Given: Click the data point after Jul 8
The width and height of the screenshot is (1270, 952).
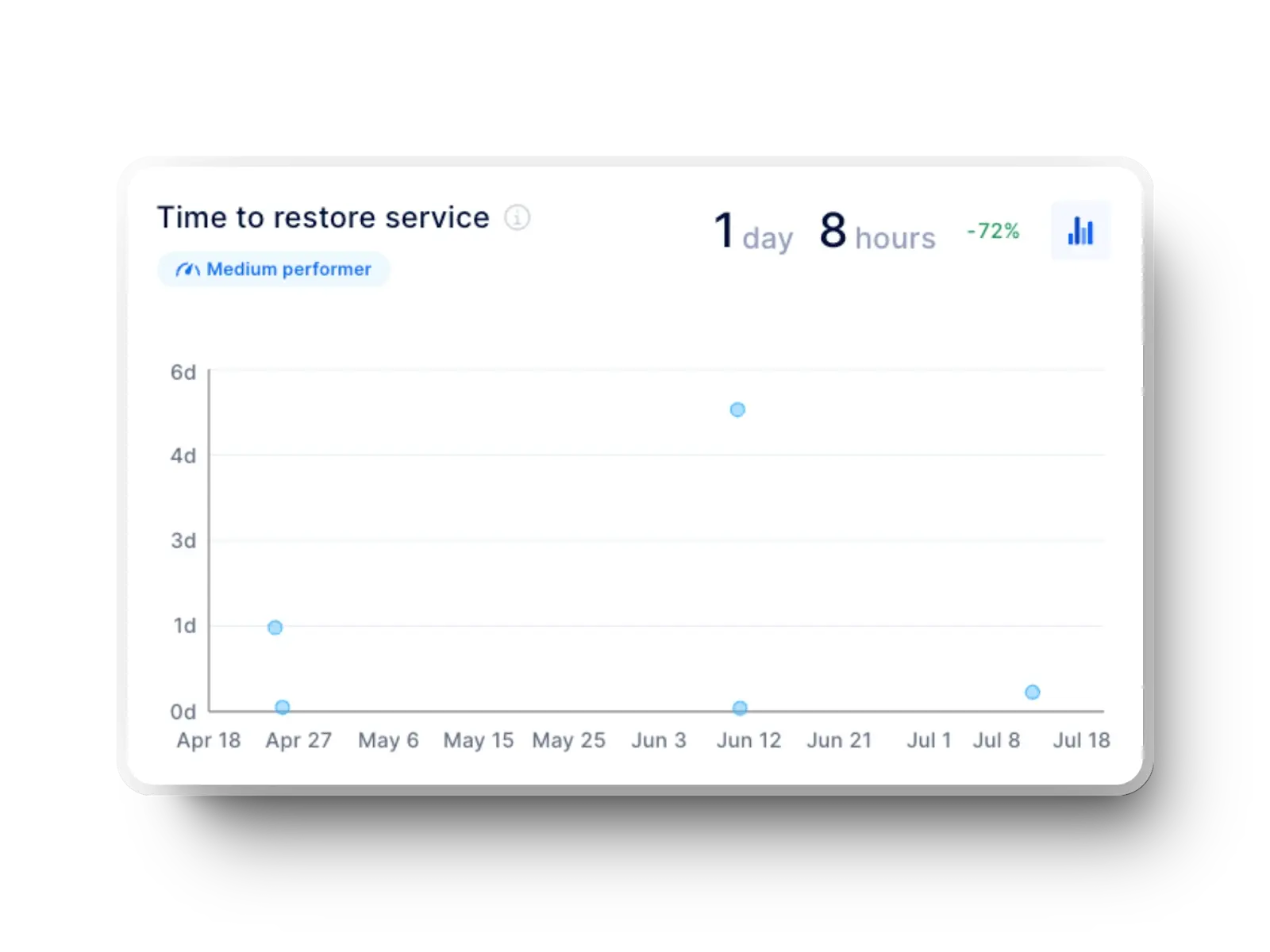Looking at the screenshot, I should pos(1032,691).
